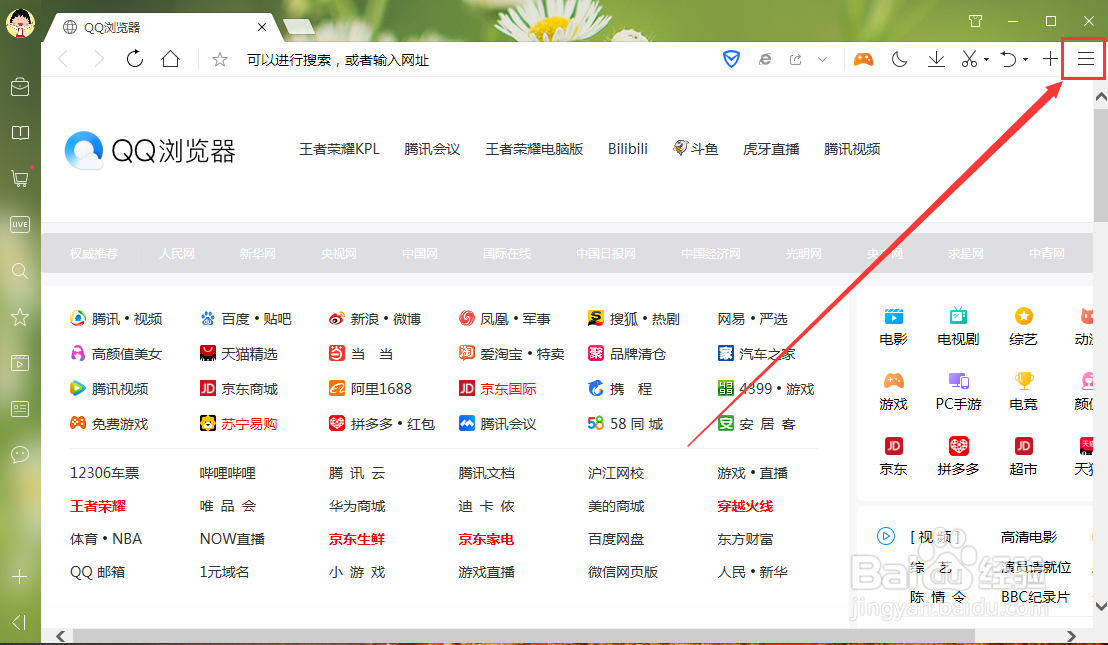Open the favorites star sidebar icon
Viewport: 1108px width, 645px height.
point(20,316)
